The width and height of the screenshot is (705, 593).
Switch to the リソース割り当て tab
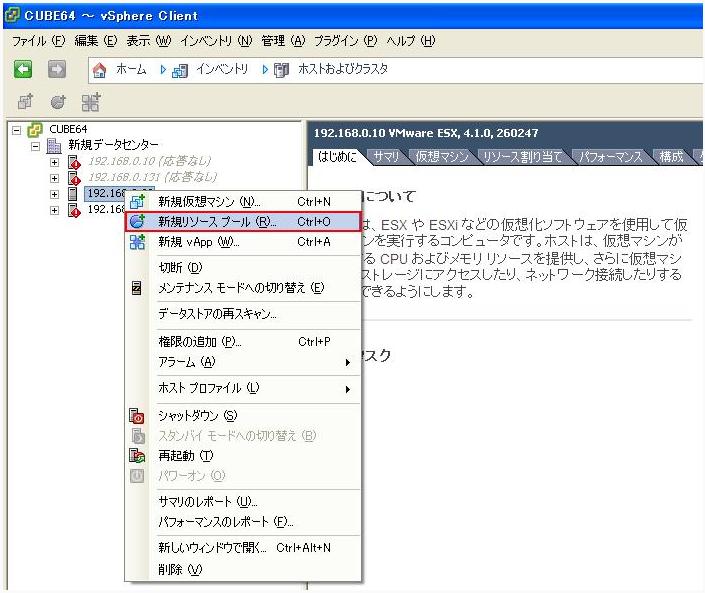522,156
